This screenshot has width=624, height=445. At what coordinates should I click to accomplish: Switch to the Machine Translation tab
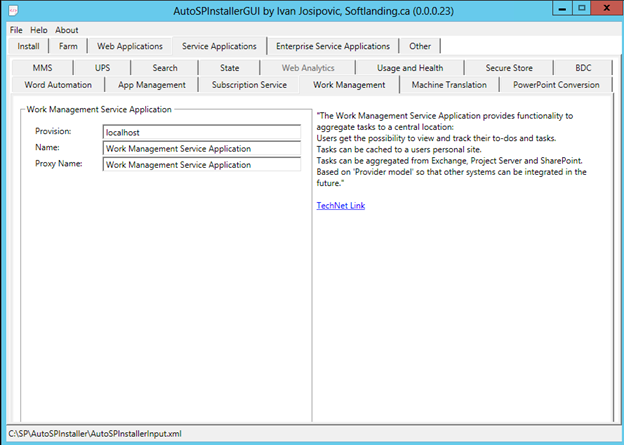pos(449,85)
